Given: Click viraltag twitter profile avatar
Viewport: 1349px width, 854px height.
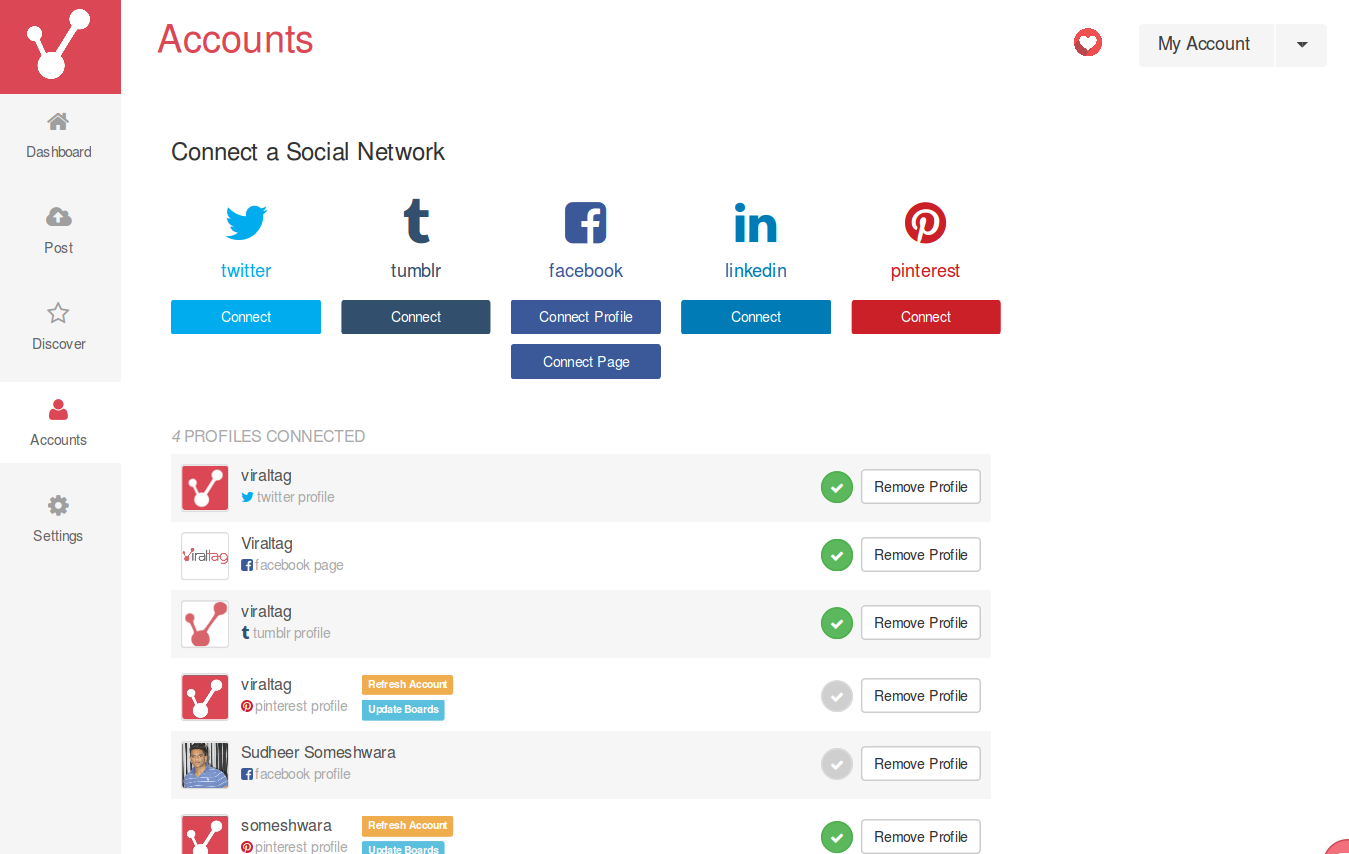Looking at the screenshot, I should [x=205, y=488].
